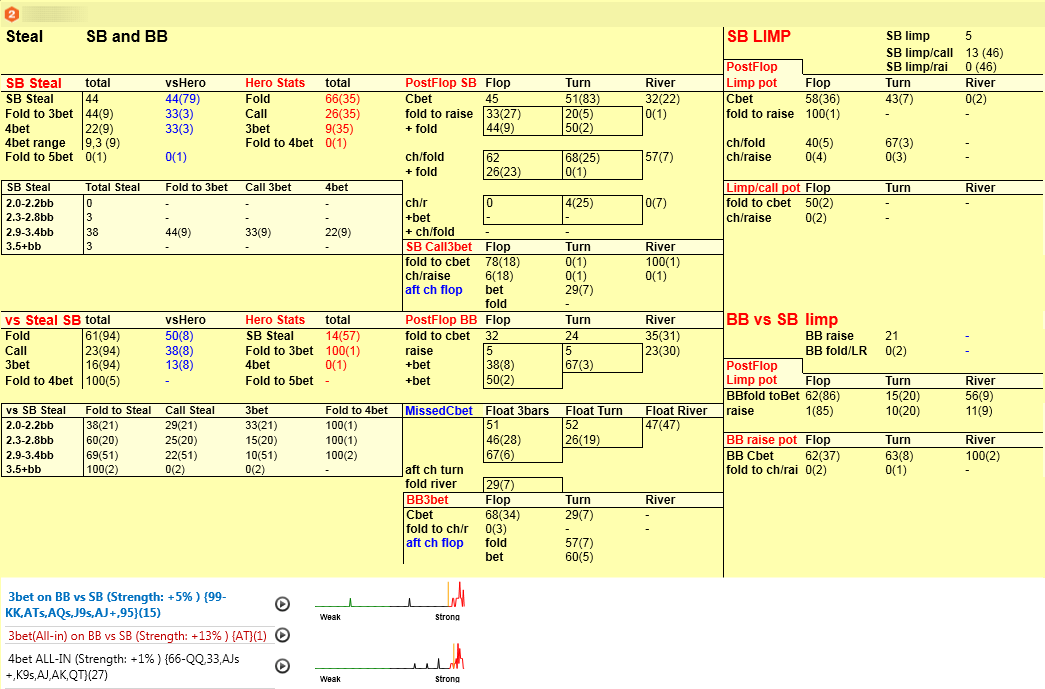Click Hero Stats Call value 26(35)

point(343,114)
